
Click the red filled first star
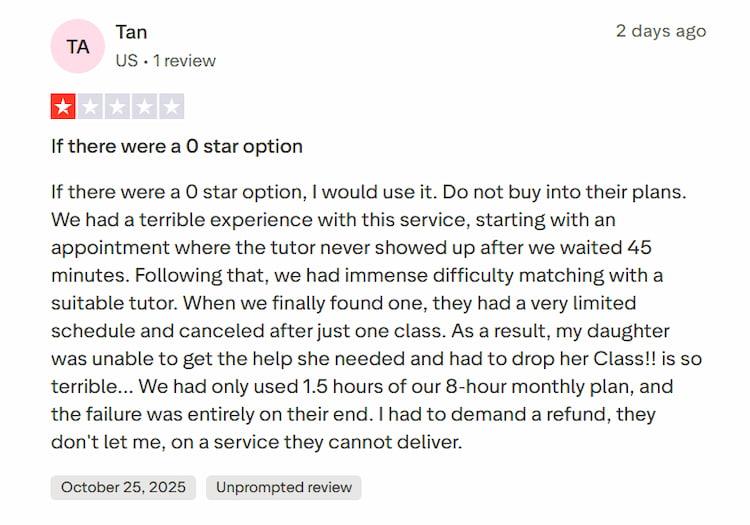(63, 107)
